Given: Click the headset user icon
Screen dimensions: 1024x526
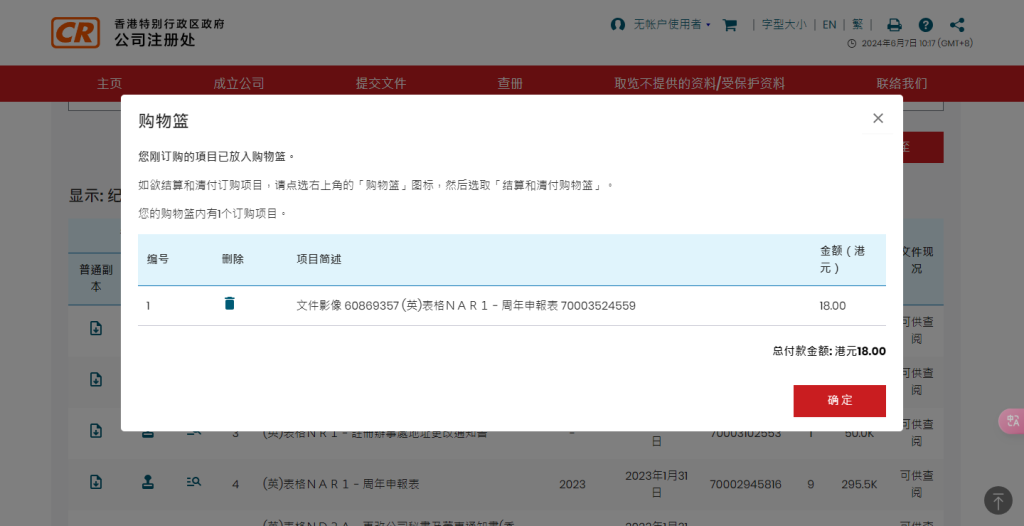Looking at the screenshot, I should point(617,24).
